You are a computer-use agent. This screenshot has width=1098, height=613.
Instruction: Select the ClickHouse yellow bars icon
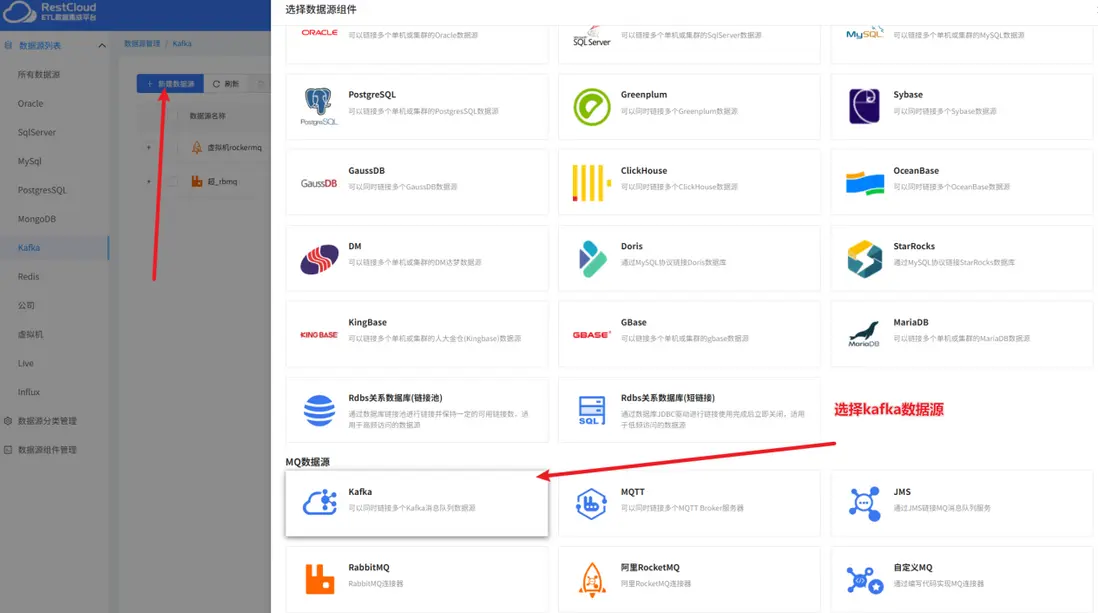592,183
